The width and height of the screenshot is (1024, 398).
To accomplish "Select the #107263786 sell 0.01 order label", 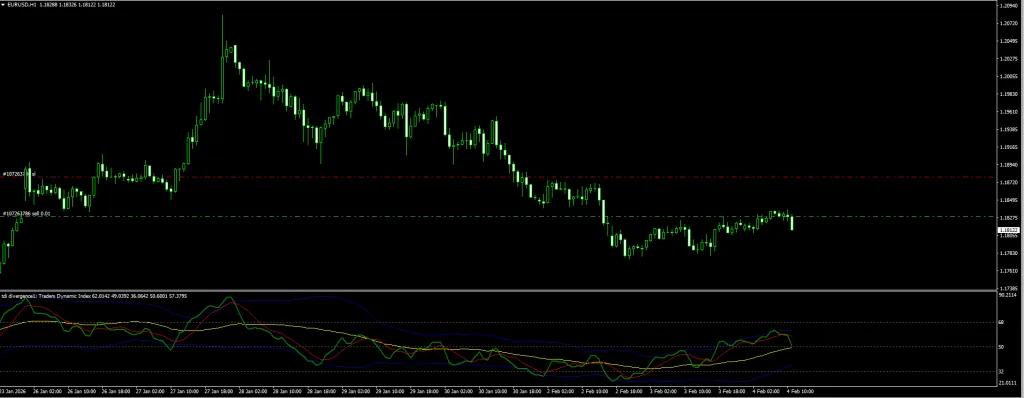I will coord(27,213).
